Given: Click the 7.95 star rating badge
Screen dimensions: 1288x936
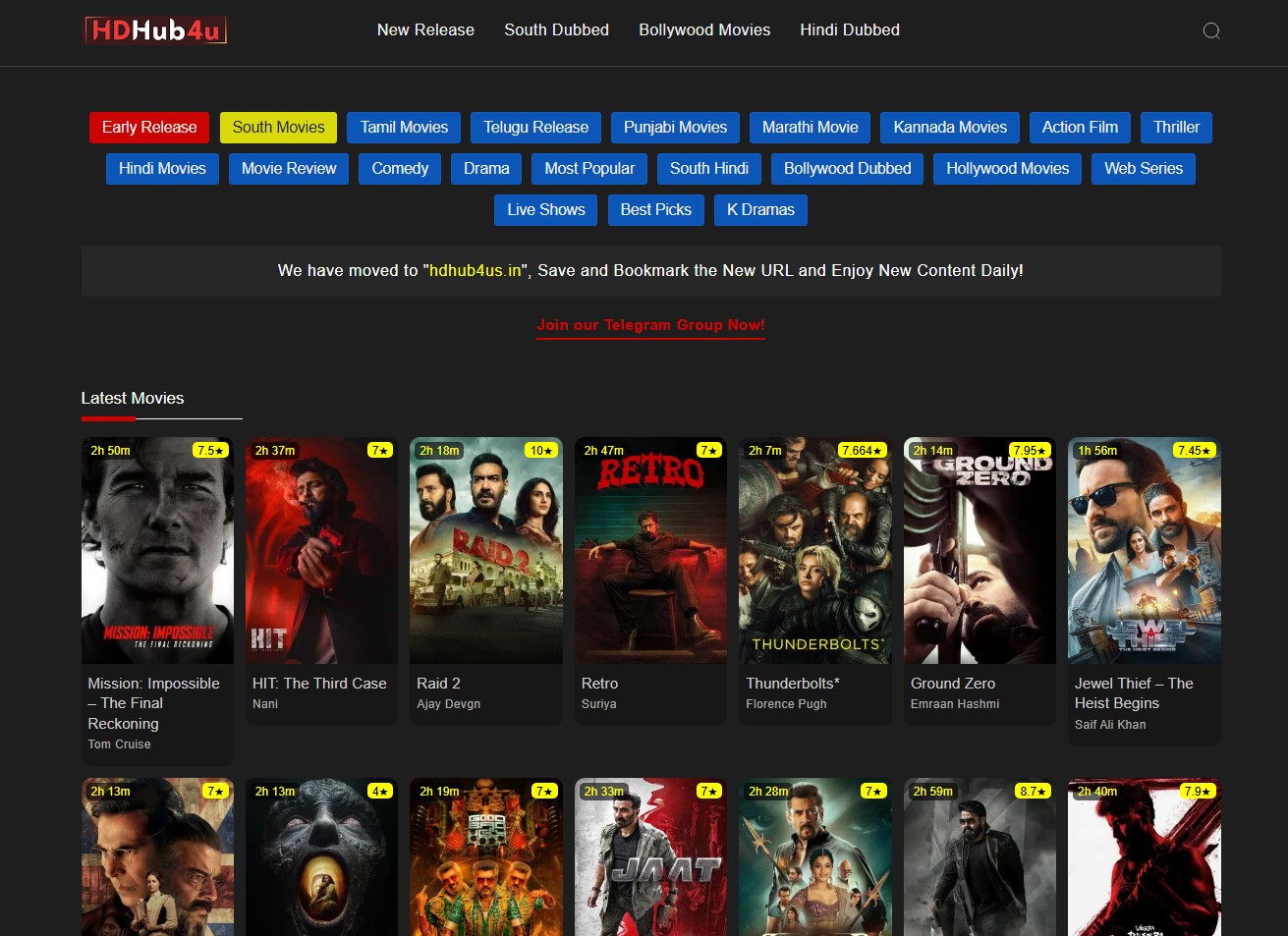Looking at the screenshot, I should click(1031, 451).
